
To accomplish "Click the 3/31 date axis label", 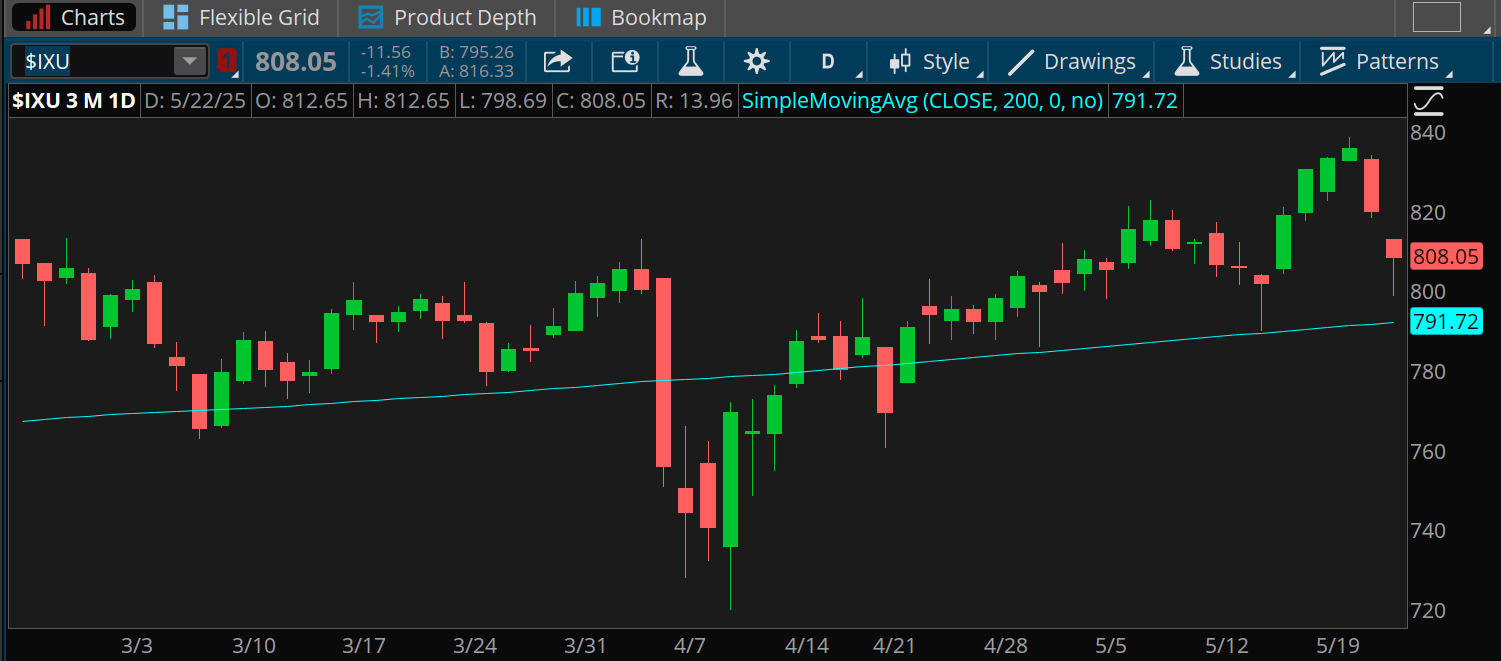I will click(x=585, y=646).
